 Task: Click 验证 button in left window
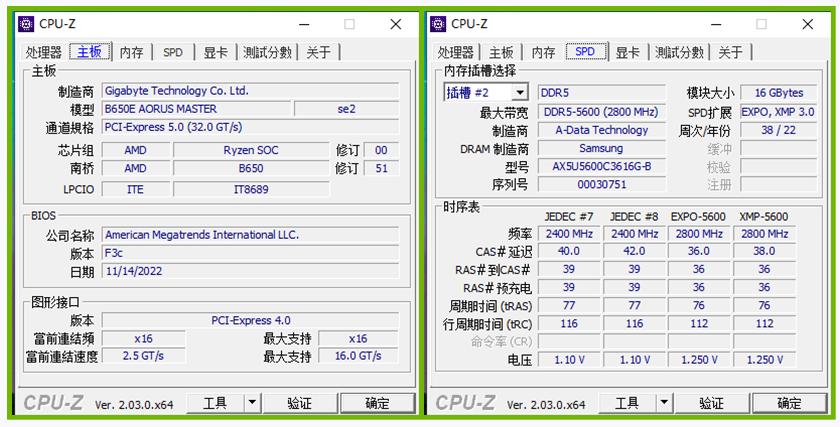click(299, 403)
